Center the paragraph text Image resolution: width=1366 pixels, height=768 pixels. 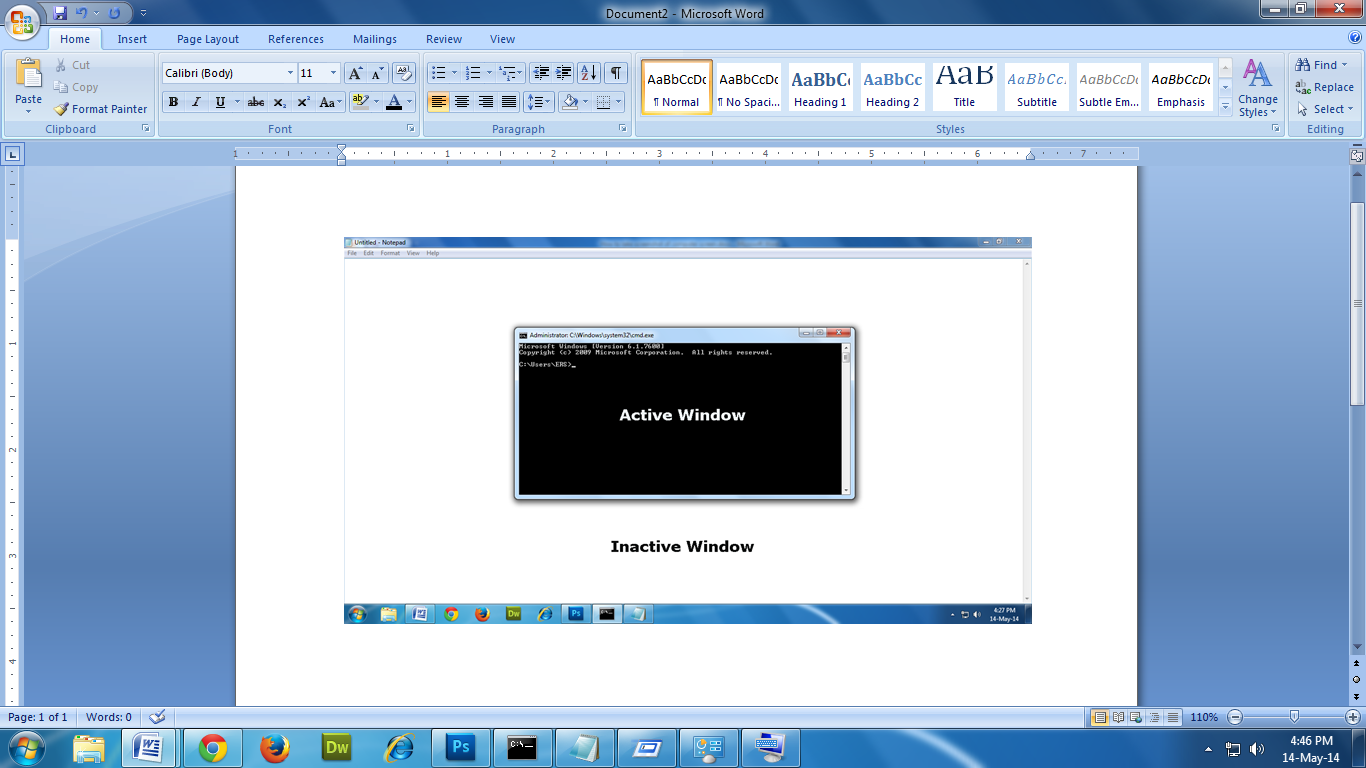462,102
